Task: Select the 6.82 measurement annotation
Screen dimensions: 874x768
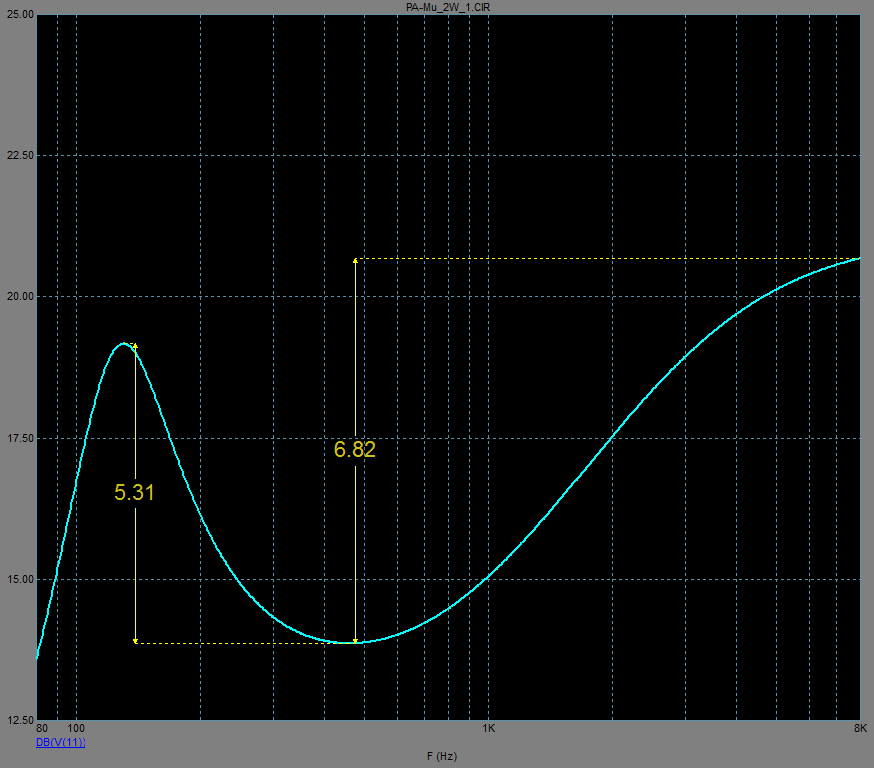Action: tap(355, 450)
